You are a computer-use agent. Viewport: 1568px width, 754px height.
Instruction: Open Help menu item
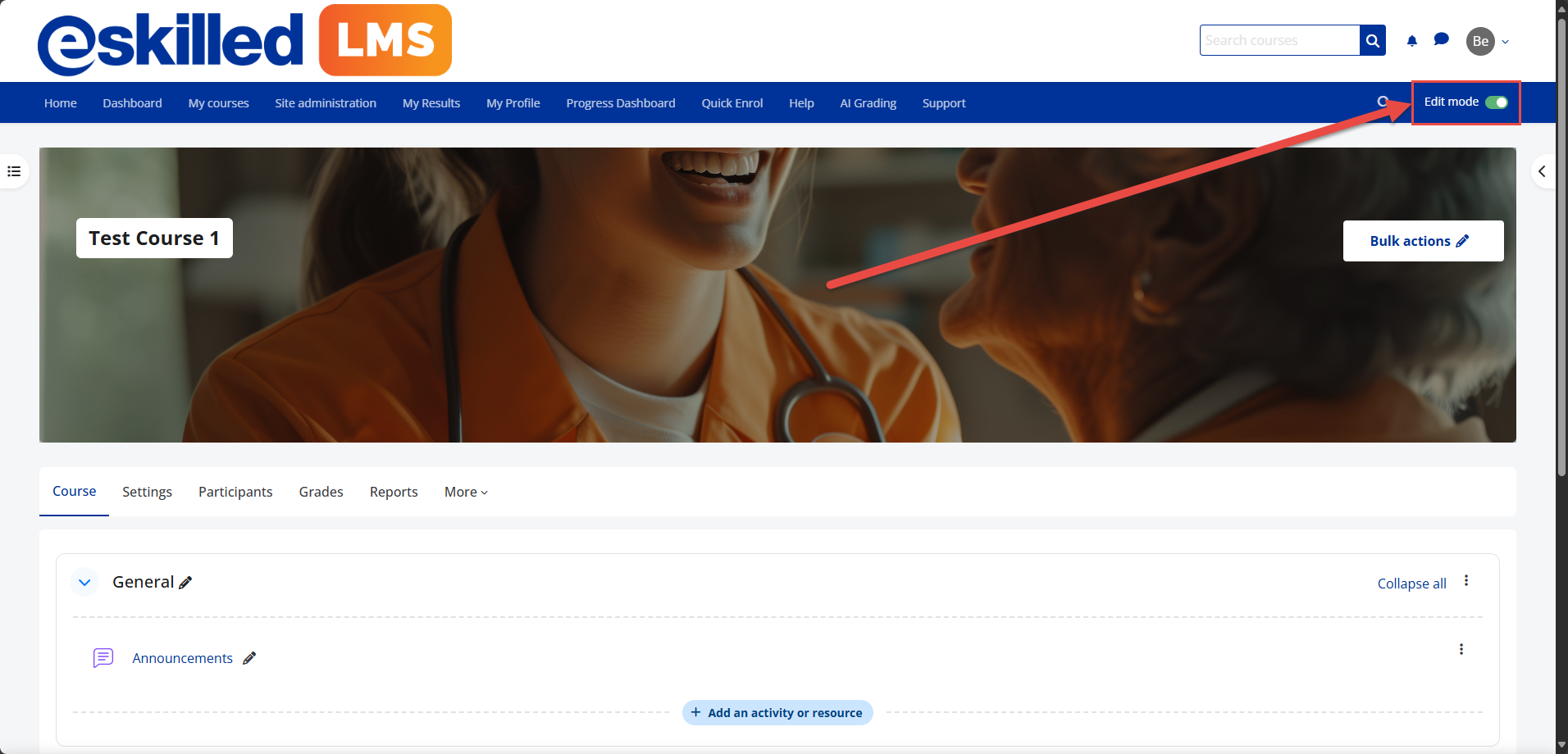[x=801, y=103]
